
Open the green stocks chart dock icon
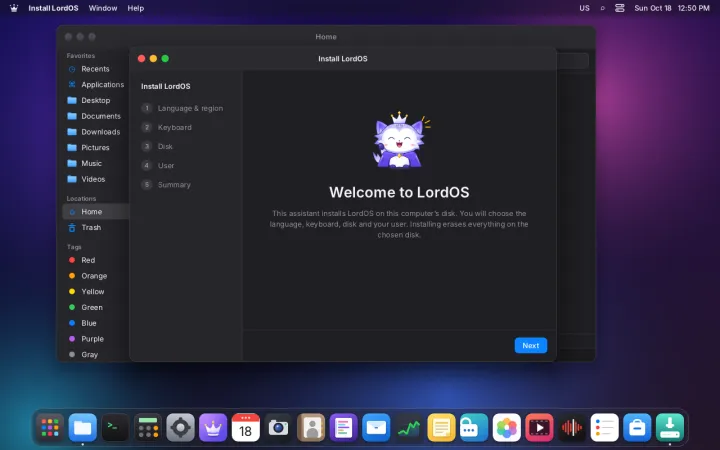pos(409,428)
